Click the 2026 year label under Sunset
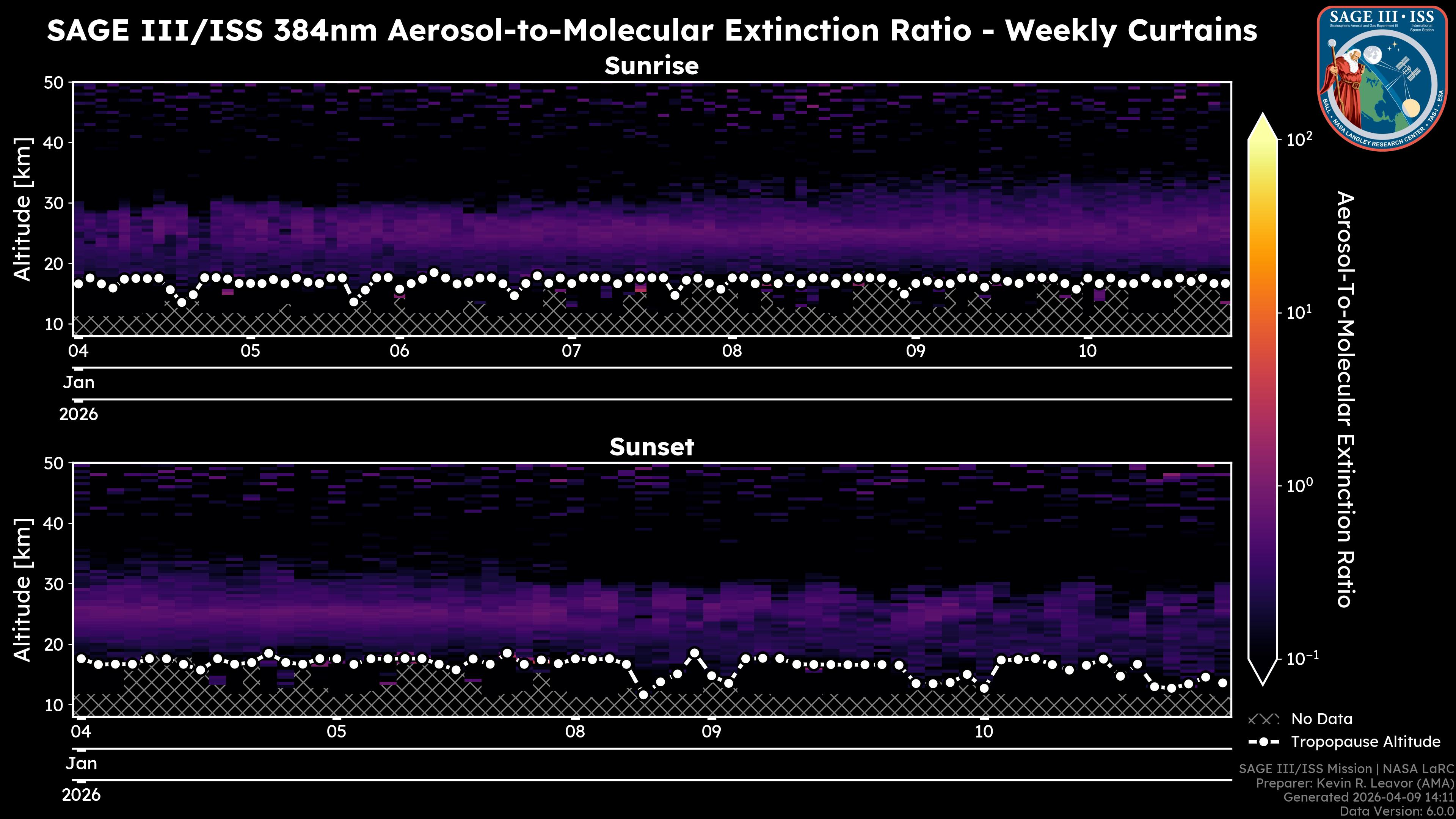Screen dimensions: 1456x819 click(x=81, y=795)
